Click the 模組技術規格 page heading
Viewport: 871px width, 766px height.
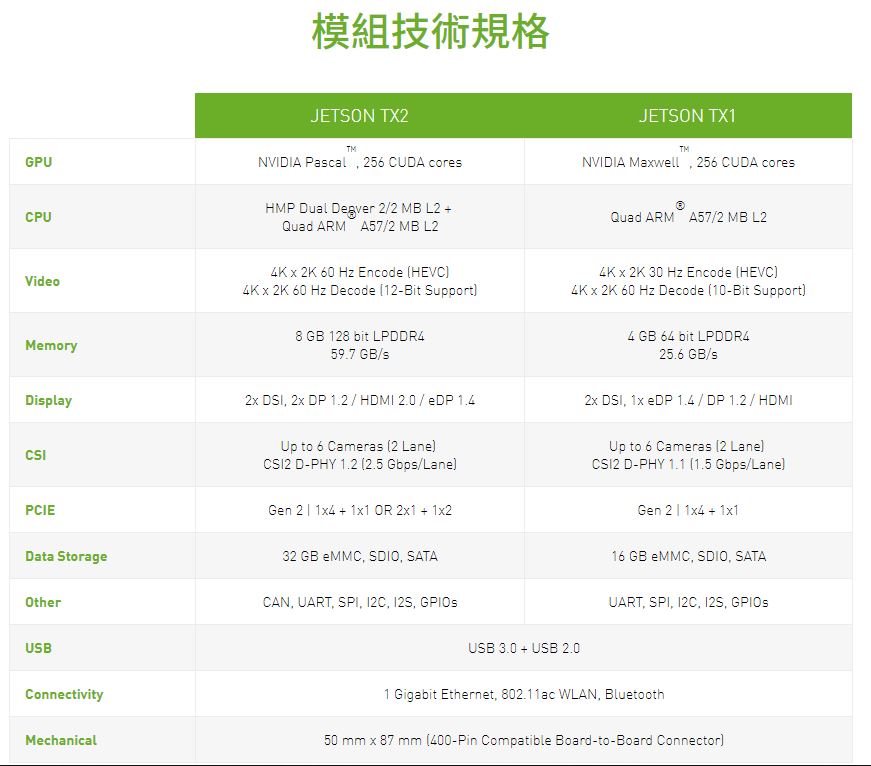pyautogui.click(x=431, y=32)
